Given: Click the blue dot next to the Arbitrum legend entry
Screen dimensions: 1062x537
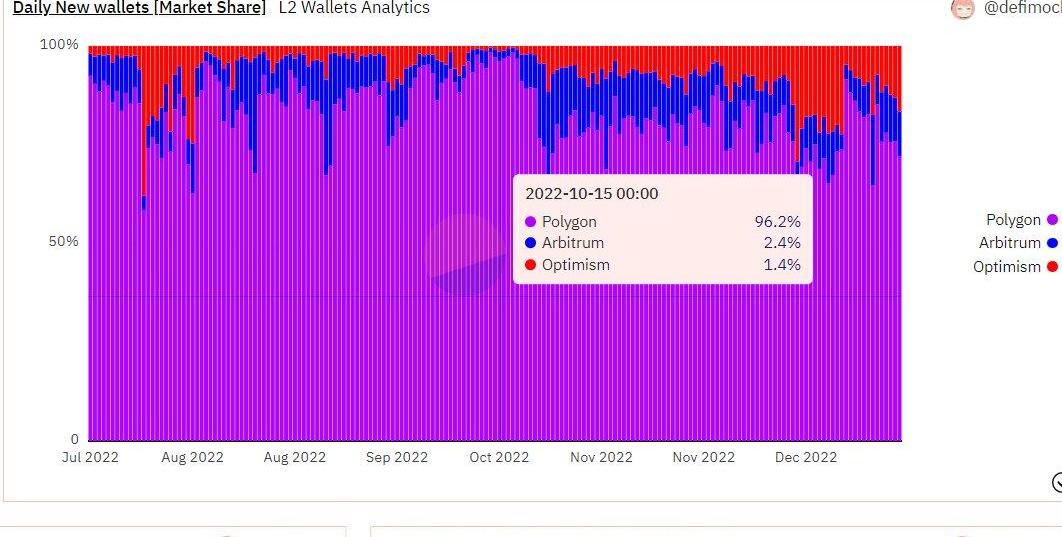Looking at the screenshot, I should [1052, 242].
